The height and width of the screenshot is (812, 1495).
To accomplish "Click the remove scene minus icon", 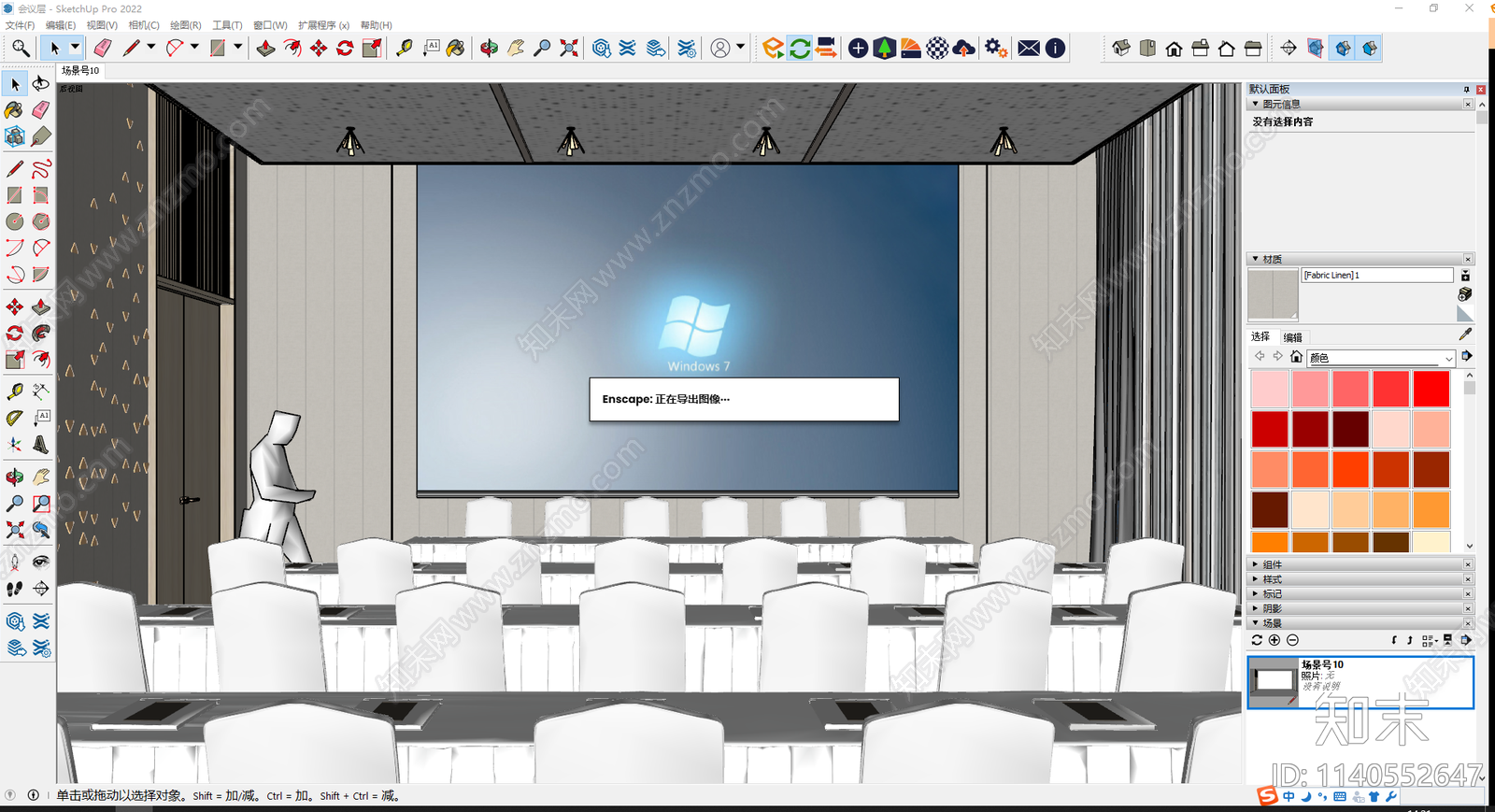I will 1292,640.
